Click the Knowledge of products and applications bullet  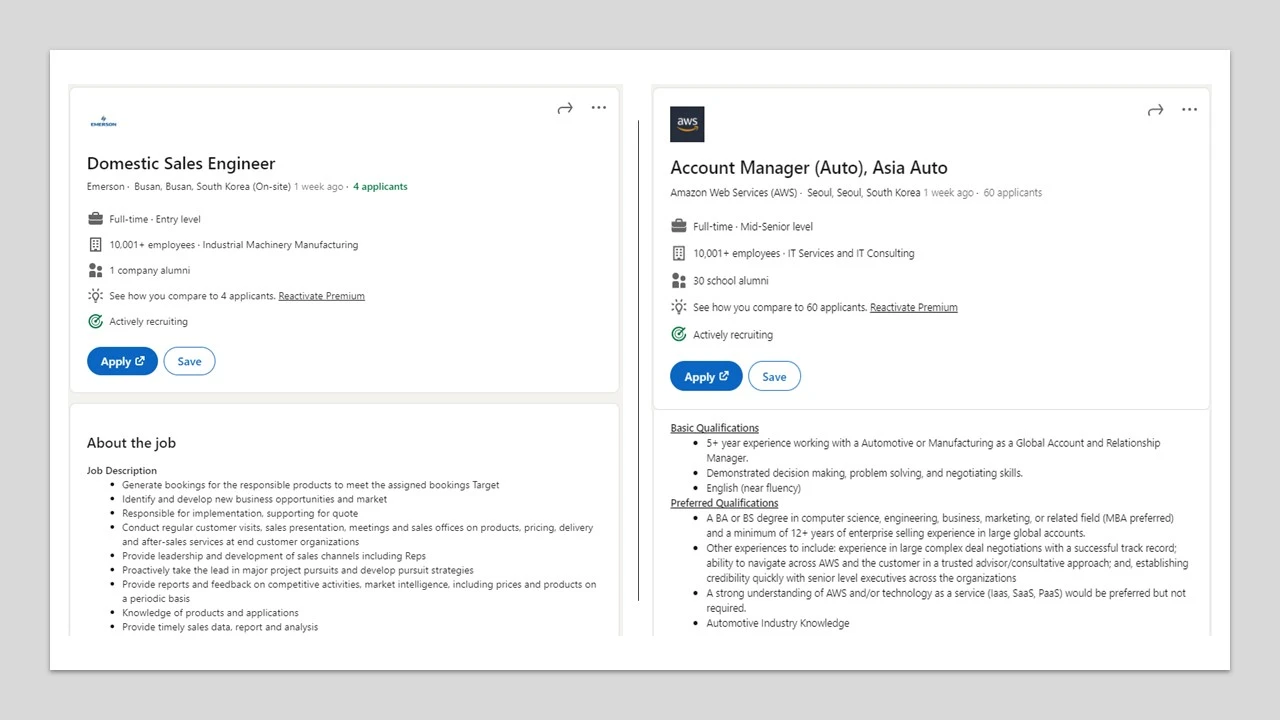click(210, 613)
